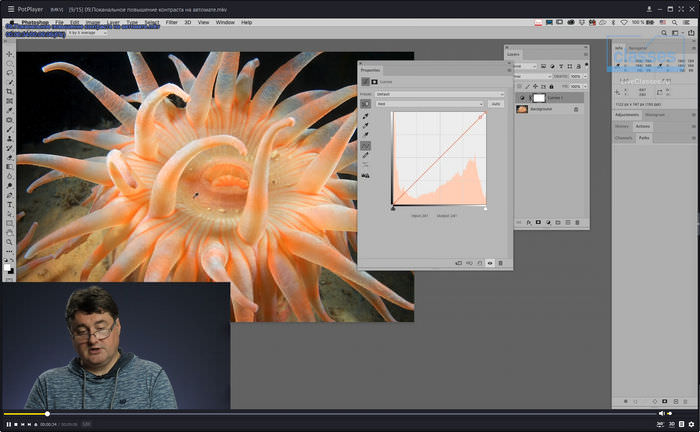Toggle layer visibility eye in Properties panel footer

(x=490, y=263)
